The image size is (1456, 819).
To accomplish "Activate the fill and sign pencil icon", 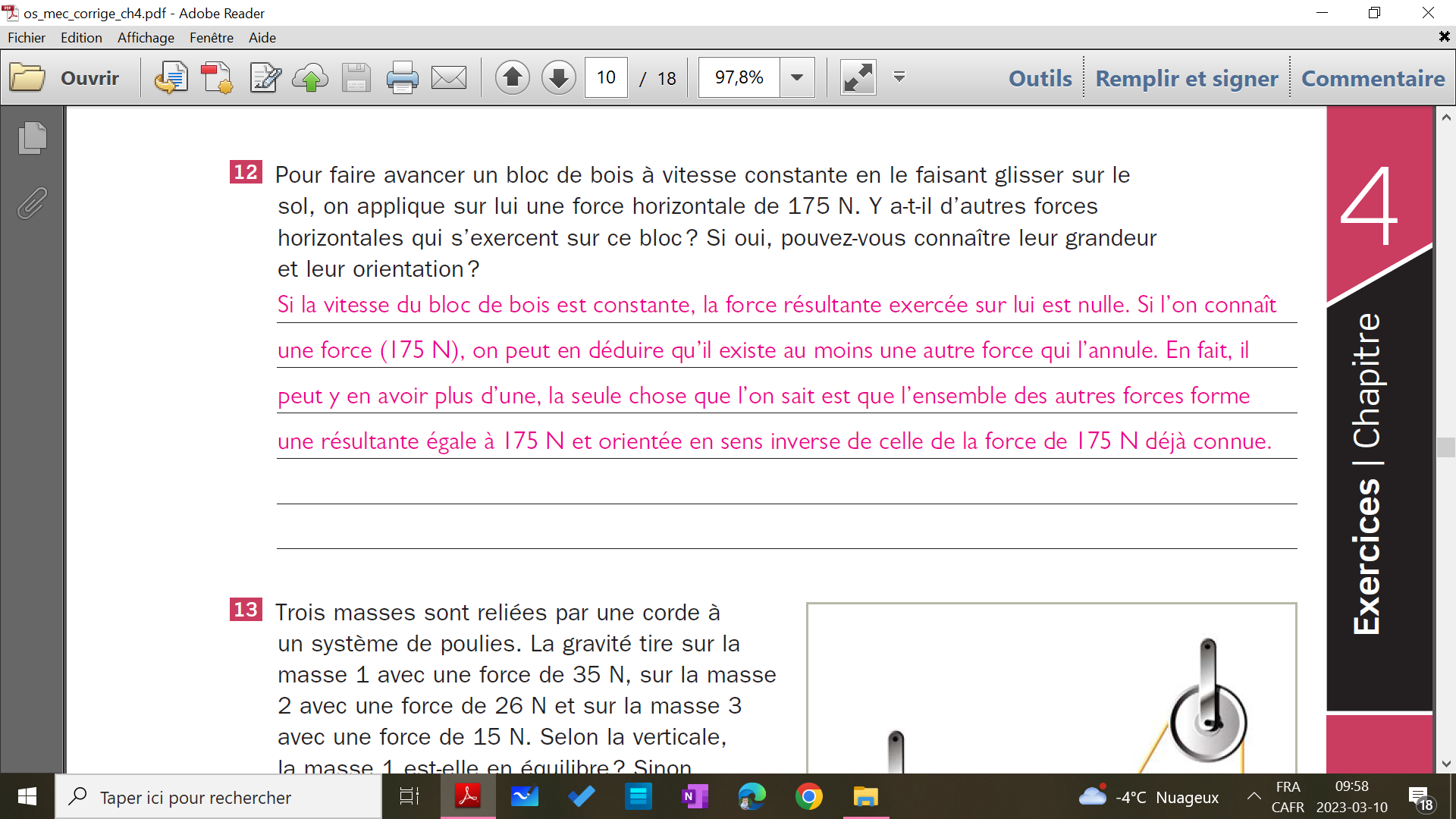I will coord(263,77).
